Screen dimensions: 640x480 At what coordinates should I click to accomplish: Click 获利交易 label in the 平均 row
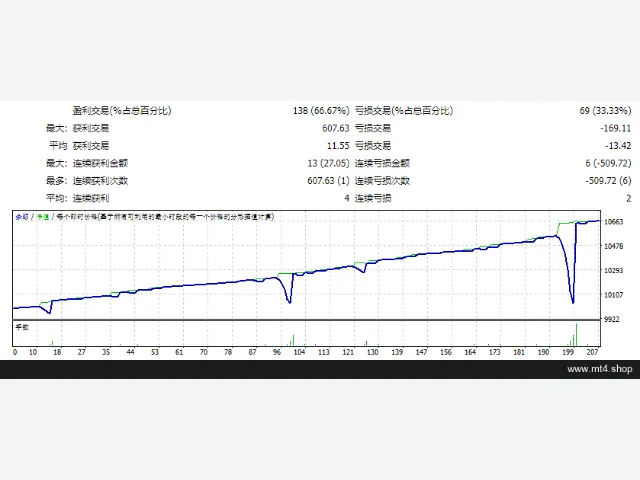pyautogui.click(x=91, y=146)
